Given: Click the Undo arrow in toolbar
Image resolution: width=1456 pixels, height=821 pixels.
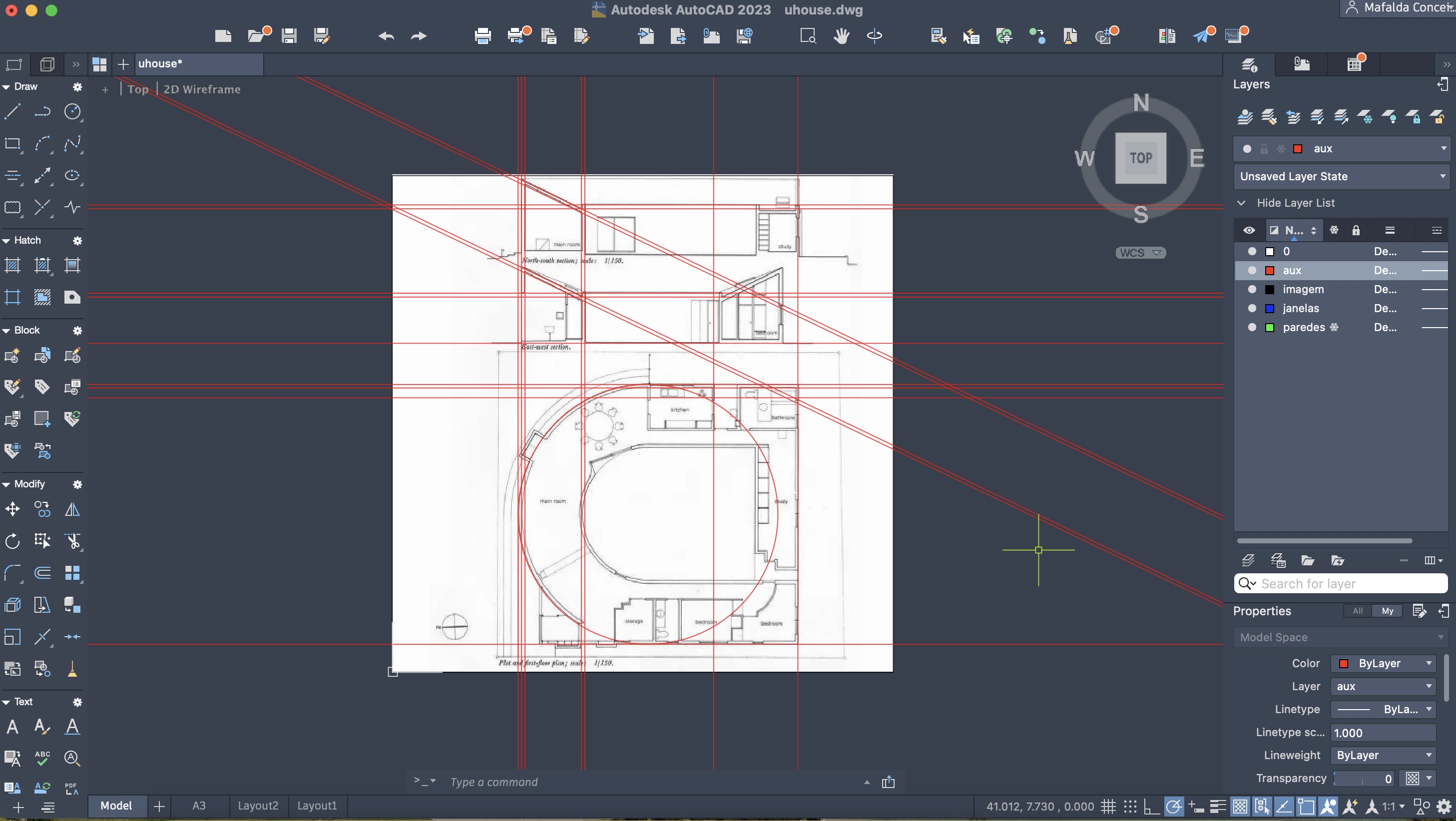Looking at the screenshot, I should pyautogui.click(x=386, y=36).
